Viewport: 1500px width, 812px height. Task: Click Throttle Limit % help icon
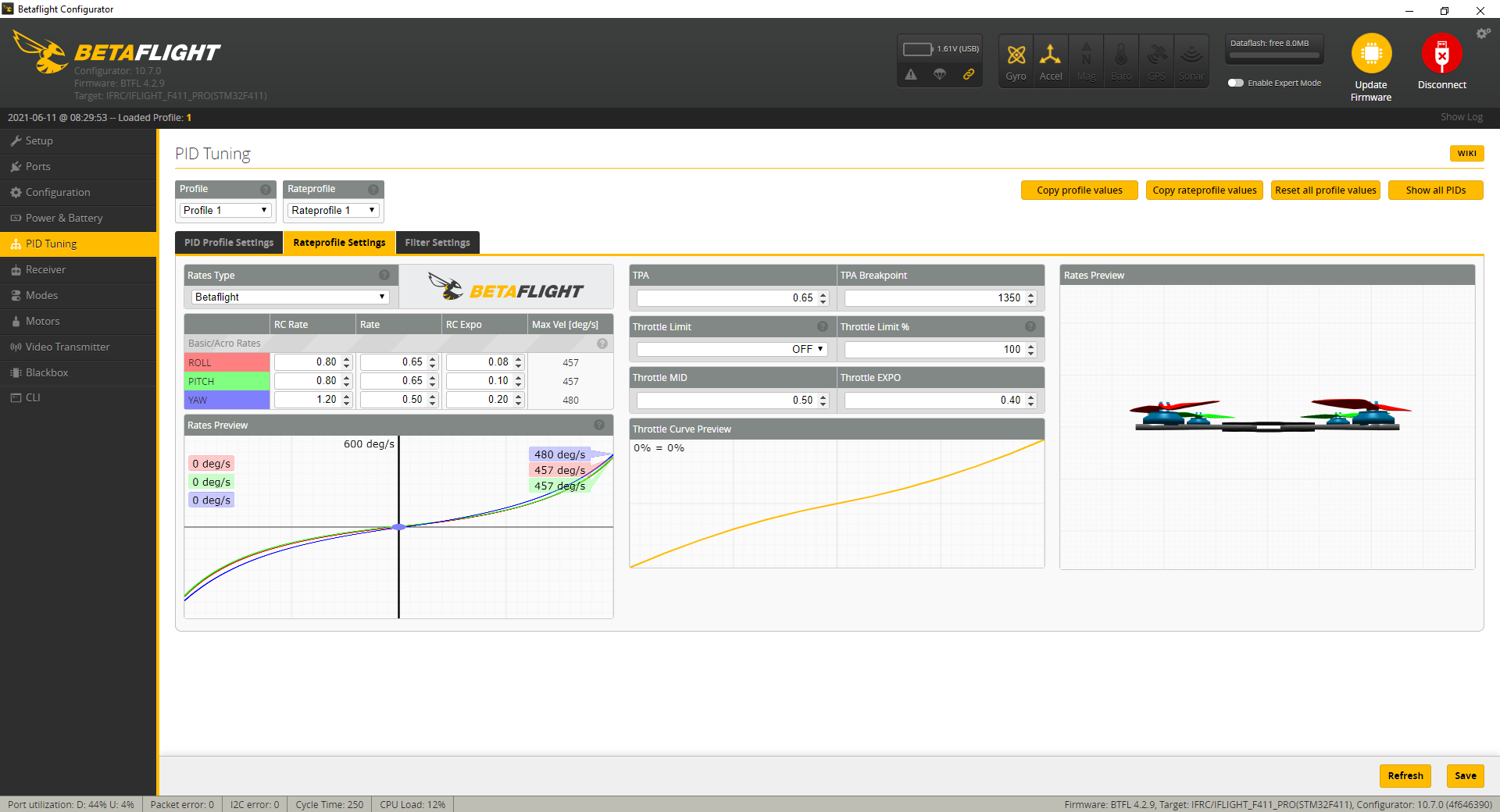1030,326
